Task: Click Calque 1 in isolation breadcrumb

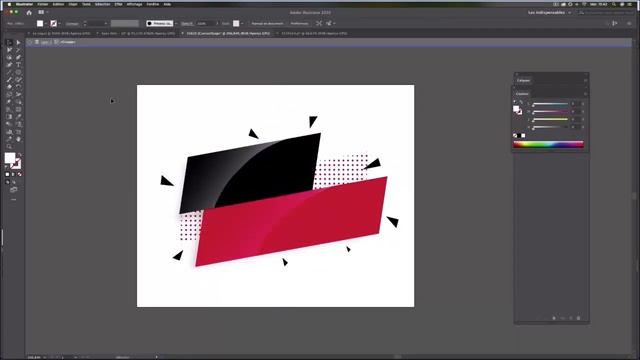Action: point(45,42)
